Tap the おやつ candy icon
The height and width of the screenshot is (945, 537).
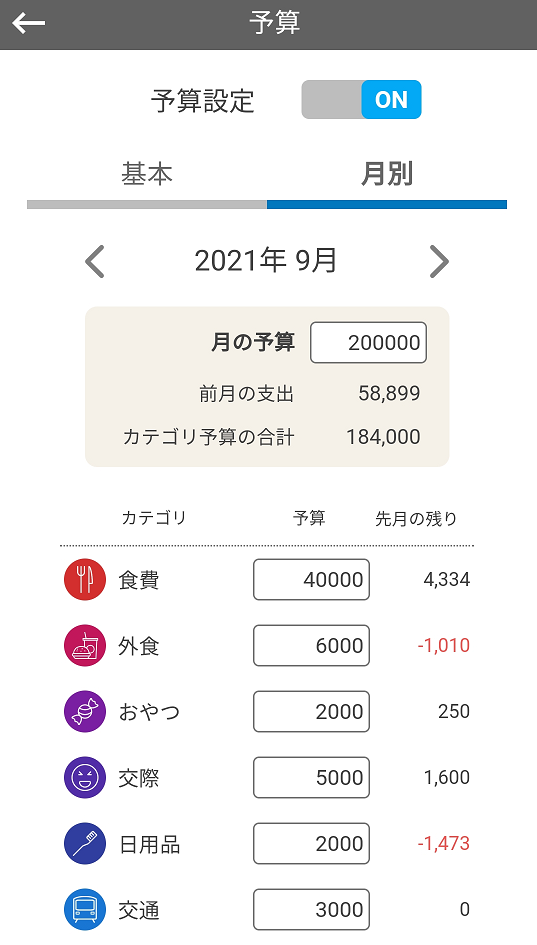click(x=85, y=711)
